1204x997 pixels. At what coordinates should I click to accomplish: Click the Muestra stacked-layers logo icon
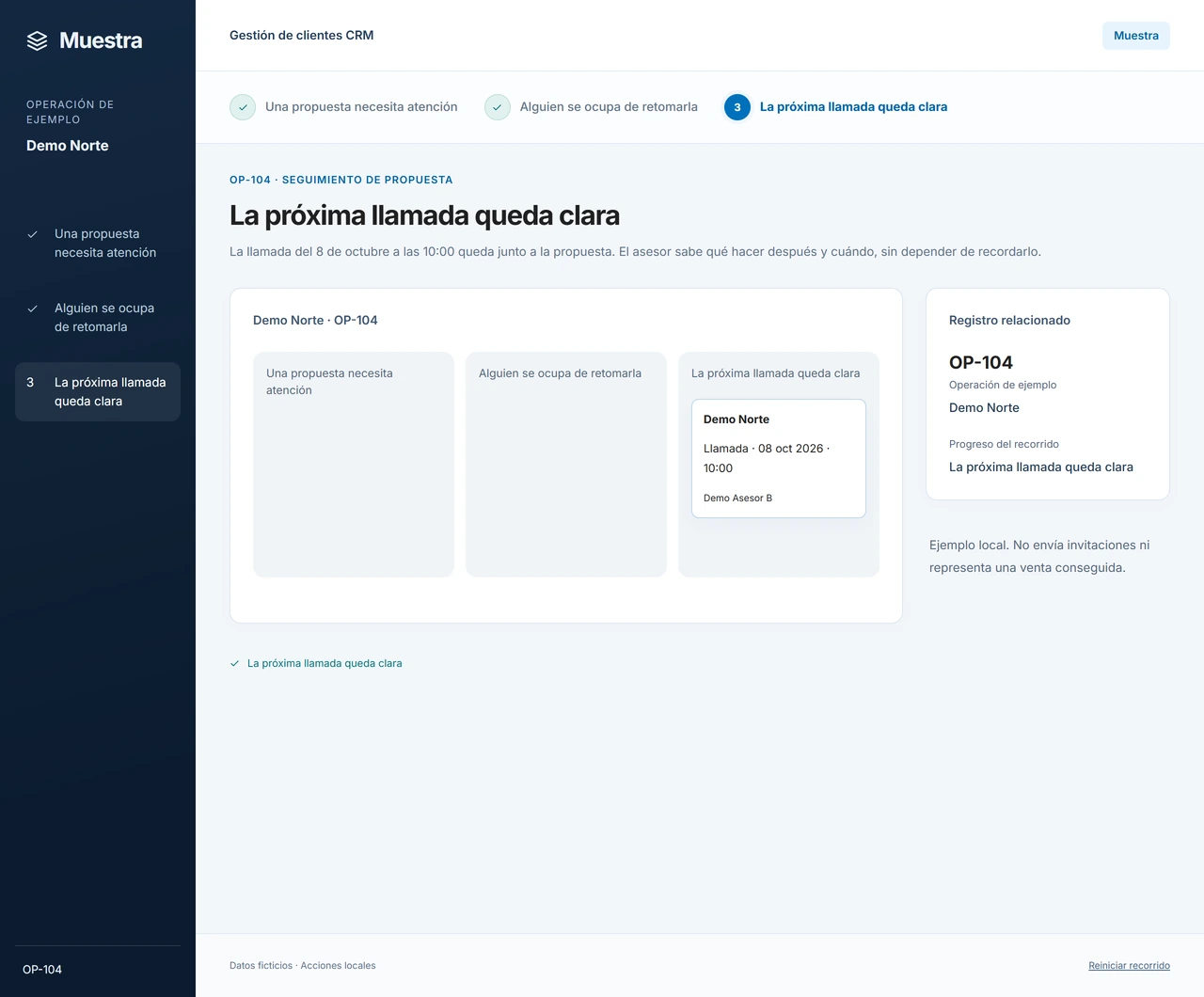37,40
